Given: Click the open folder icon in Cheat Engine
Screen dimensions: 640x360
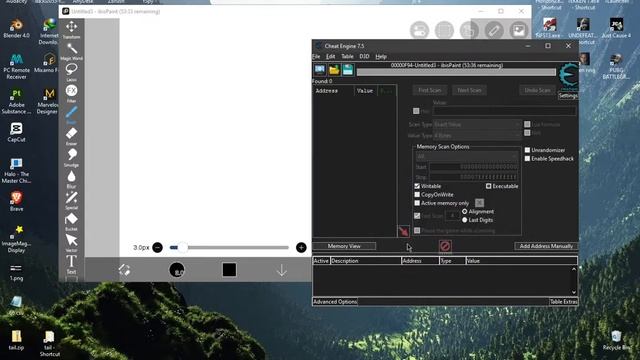Looking at the screenshot, I should point(334,70).
